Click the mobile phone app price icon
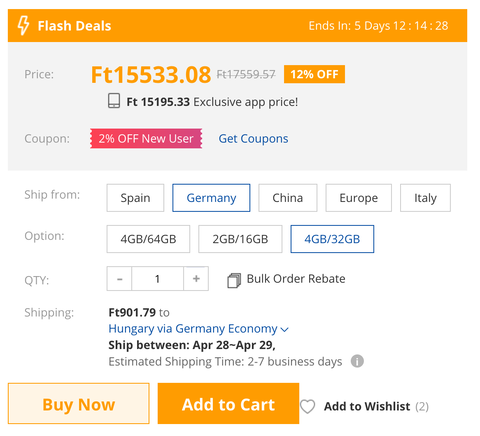 [x=114, y=101]
